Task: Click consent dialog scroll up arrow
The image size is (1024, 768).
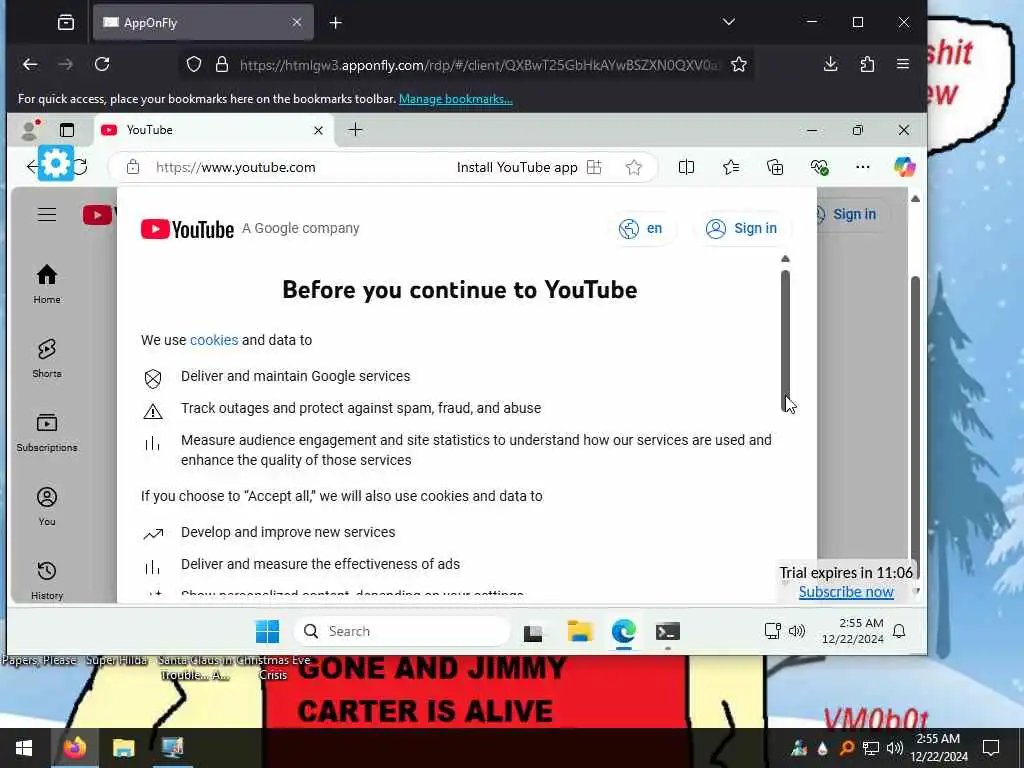Action: point(785,259)
